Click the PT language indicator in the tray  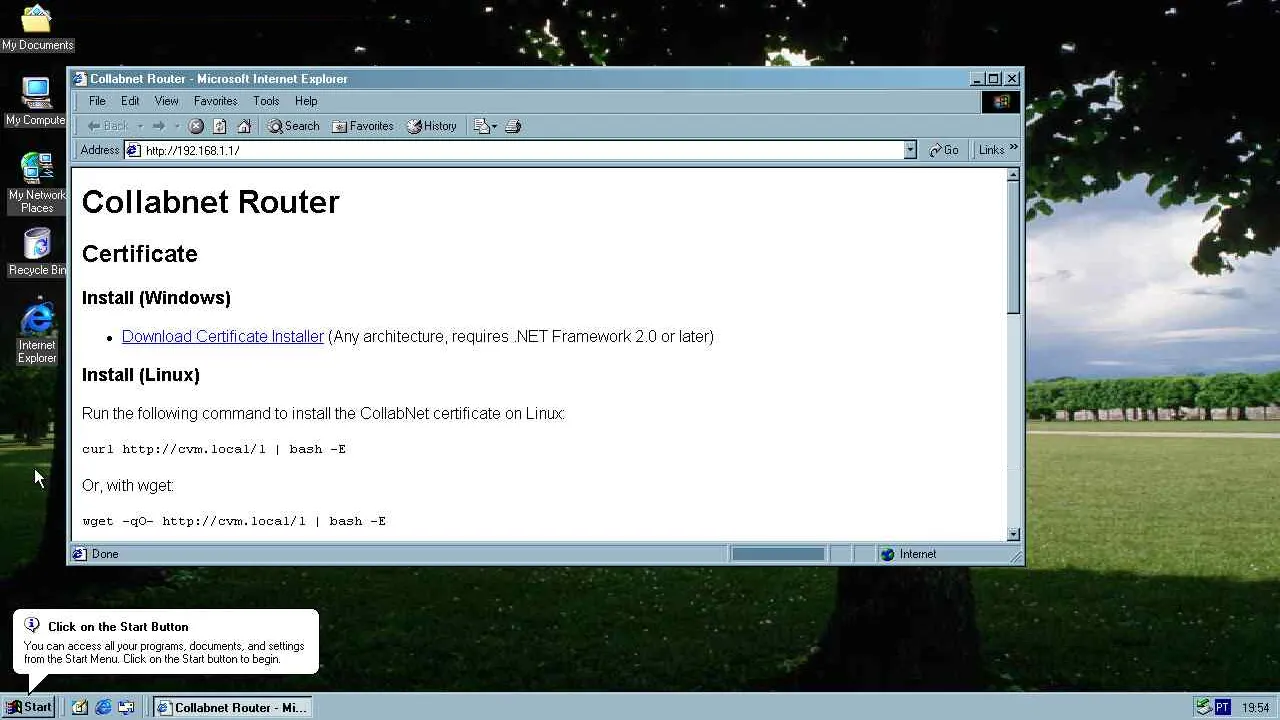1222,707
